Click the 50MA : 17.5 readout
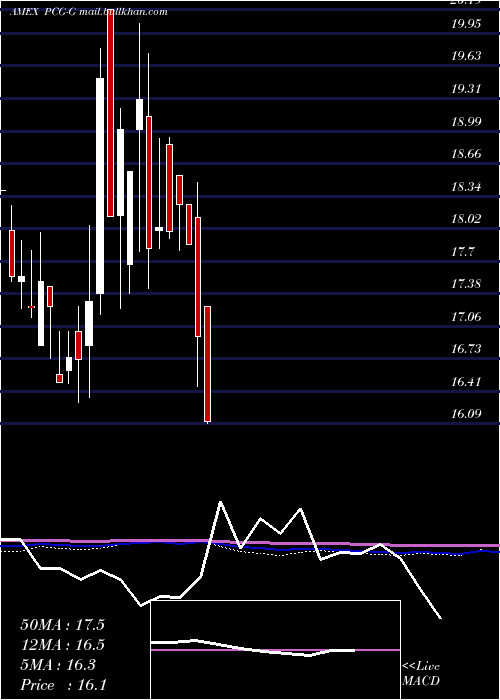Viewport: 500px width, 700px height. pyautogui.click(x=62, y=625)
